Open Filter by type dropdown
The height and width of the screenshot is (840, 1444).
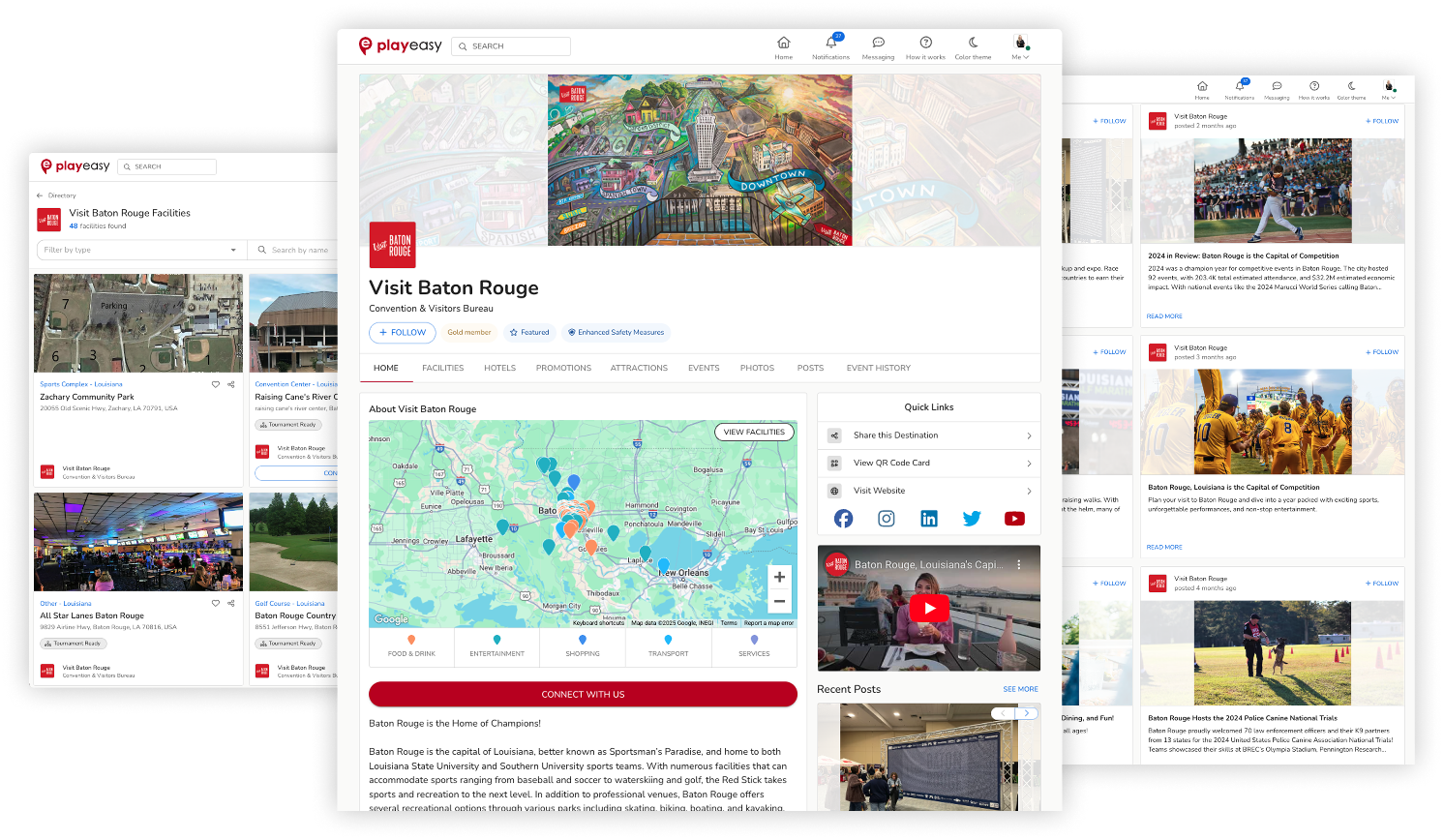pyautogui.click(x=140, y=250)
